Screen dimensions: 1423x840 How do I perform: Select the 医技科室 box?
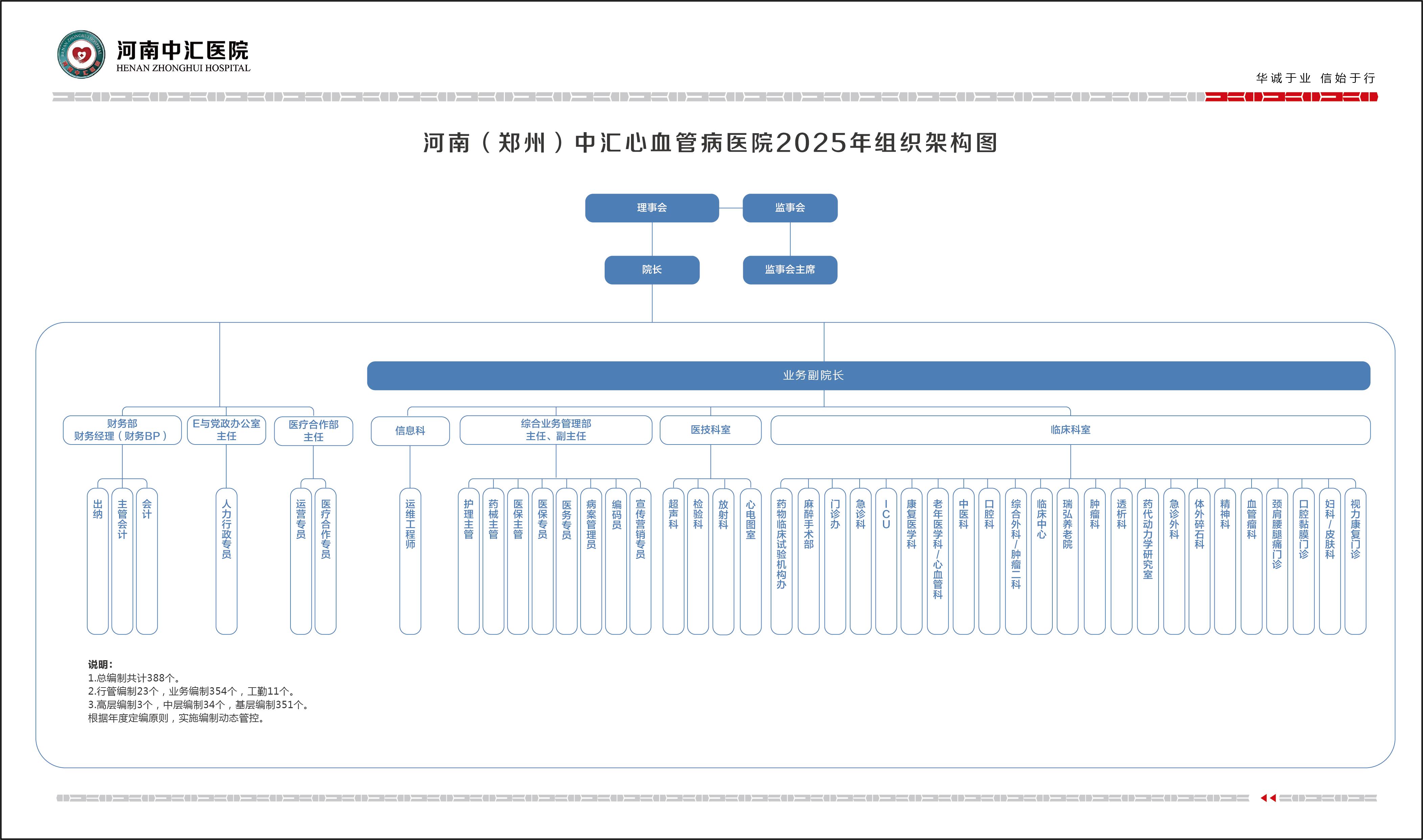(710, 430)
